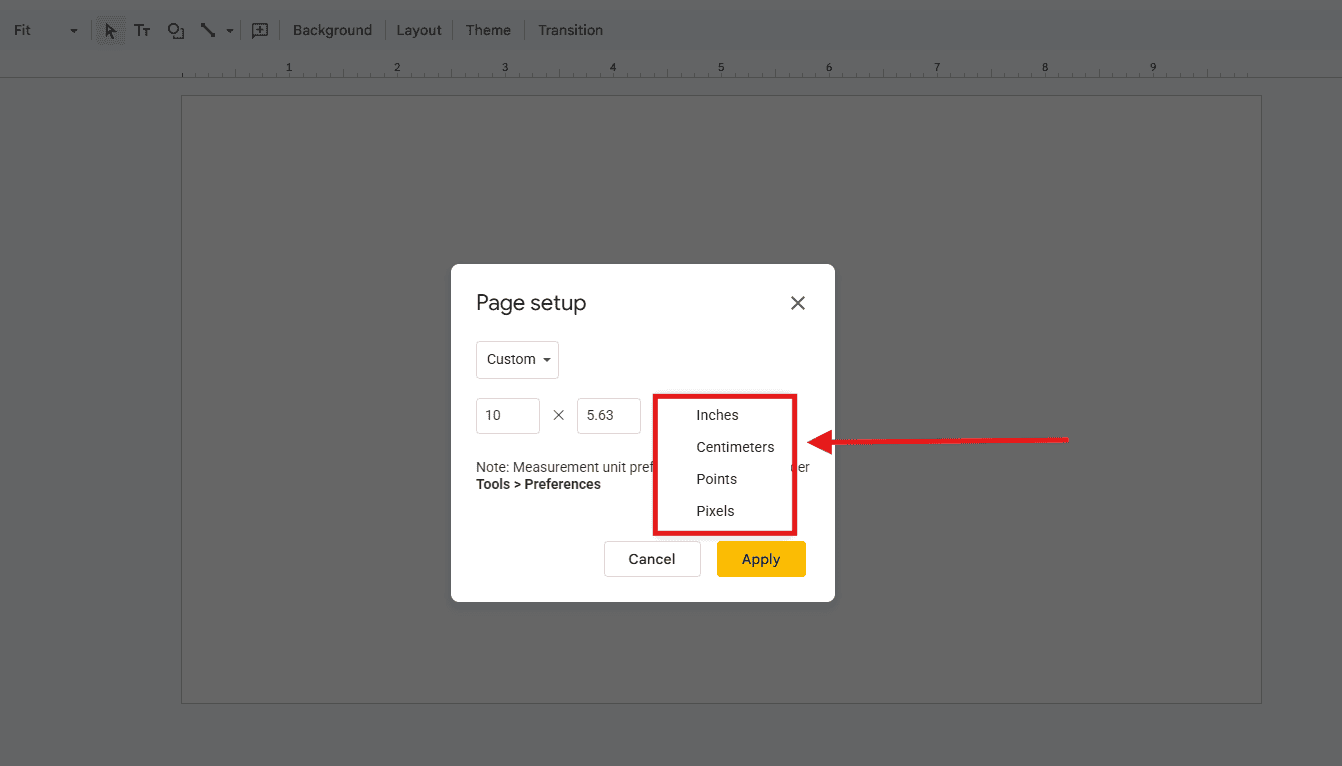Choose the Text box tool
Screen dimensions: 1342x766
pos(142,30)
